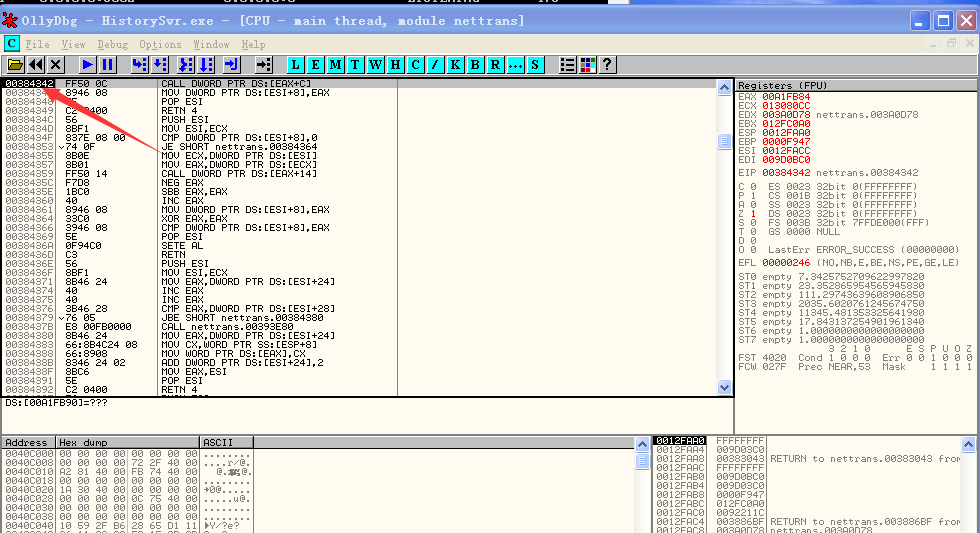
Task: Open Patches window via slash button
Action: pos(436,64)
